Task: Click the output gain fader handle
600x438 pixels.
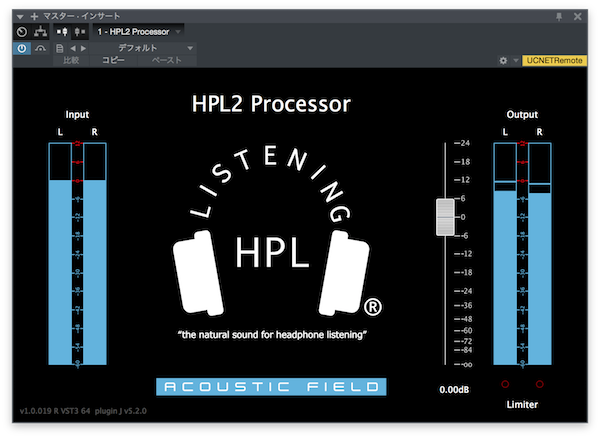Action: 445,217
